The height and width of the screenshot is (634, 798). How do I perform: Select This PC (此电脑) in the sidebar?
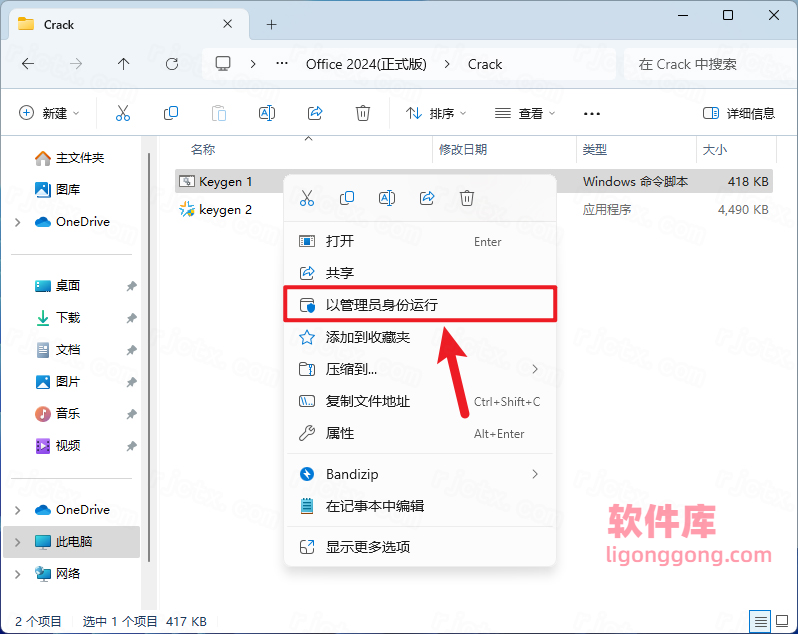72,542
